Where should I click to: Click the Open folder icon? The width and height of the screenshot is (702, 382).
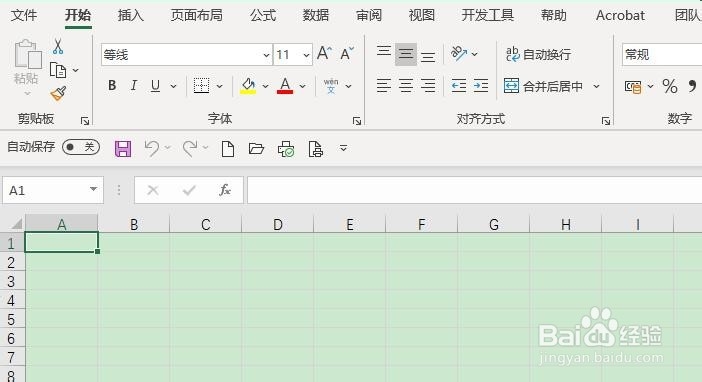pos(257,148)
